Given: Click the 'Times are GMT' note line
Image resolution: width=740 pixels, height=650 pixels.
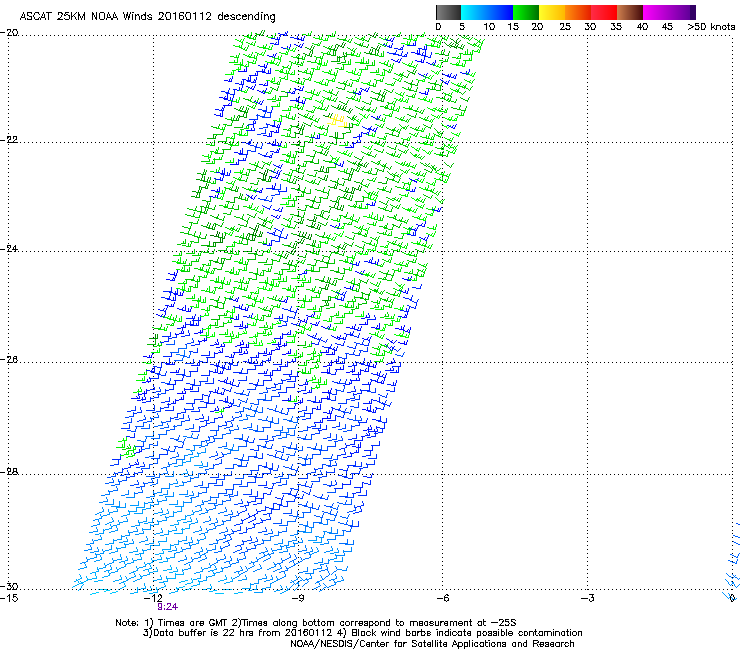Looking at the screenshot, I should click(x=316, y=623).
